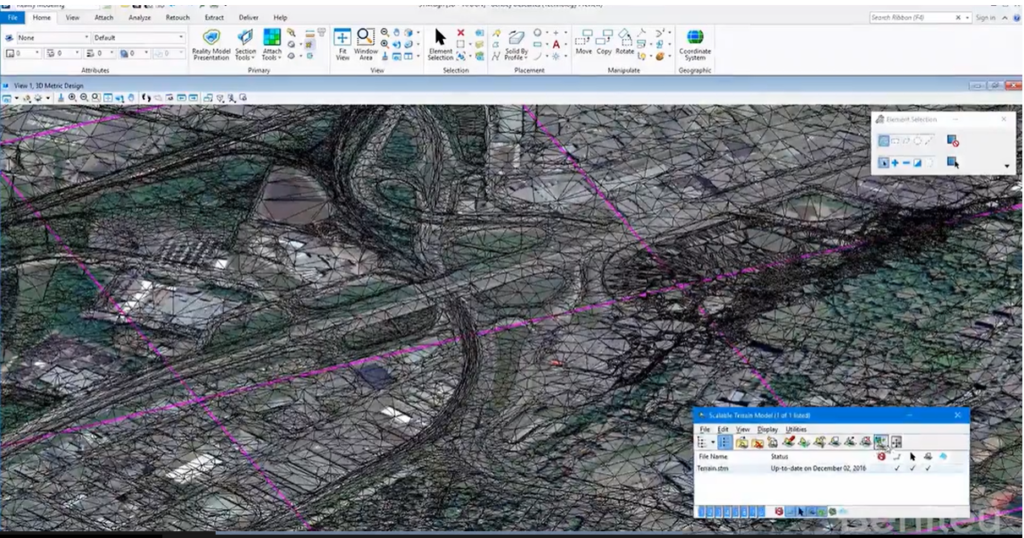Click the Solid By Profile tool
The height and width of the screenshot is (538, 1024).
tap(516, 44)
